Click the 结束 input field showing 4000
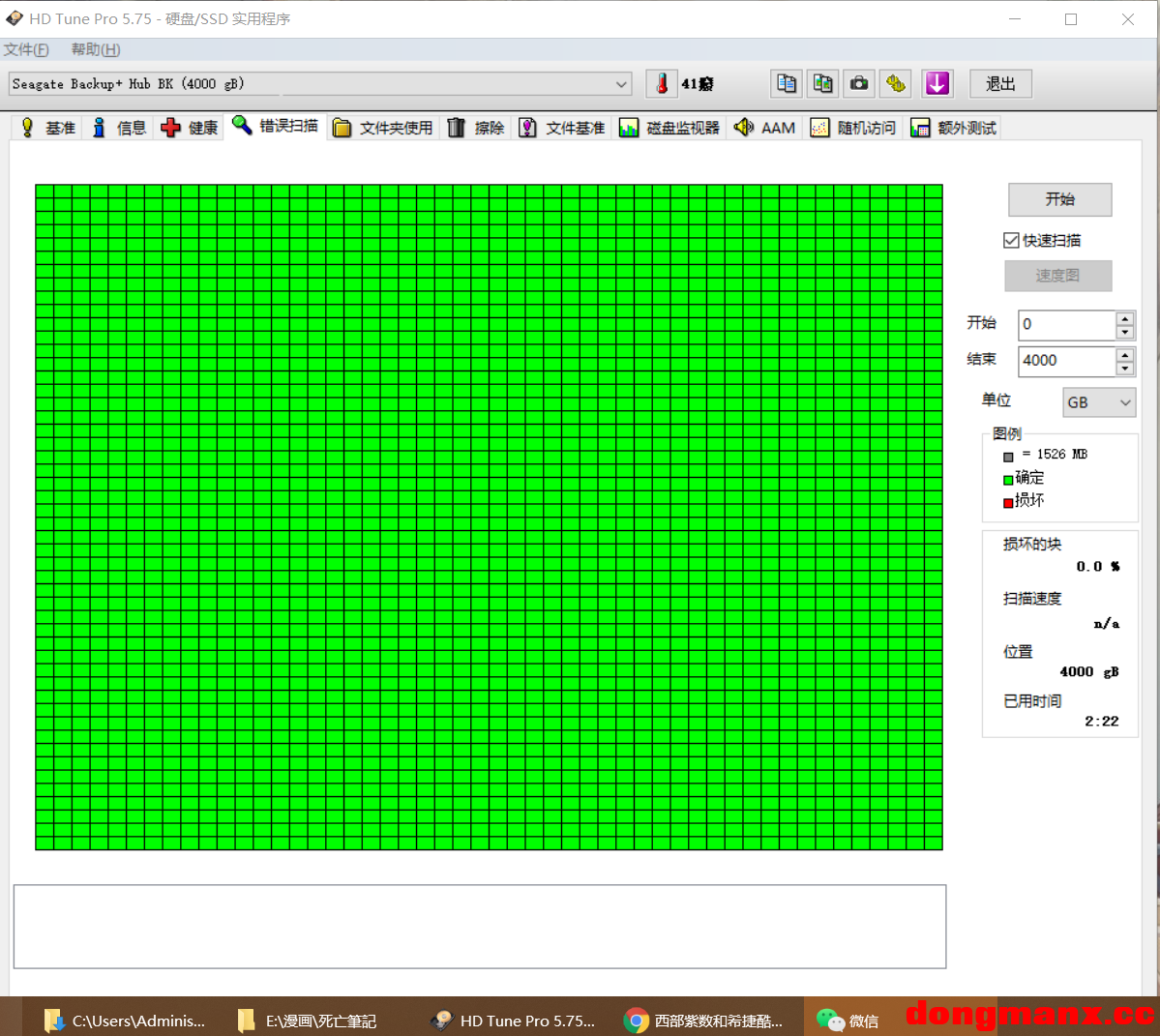1160x1036 pixels. tap(1066, 361)
